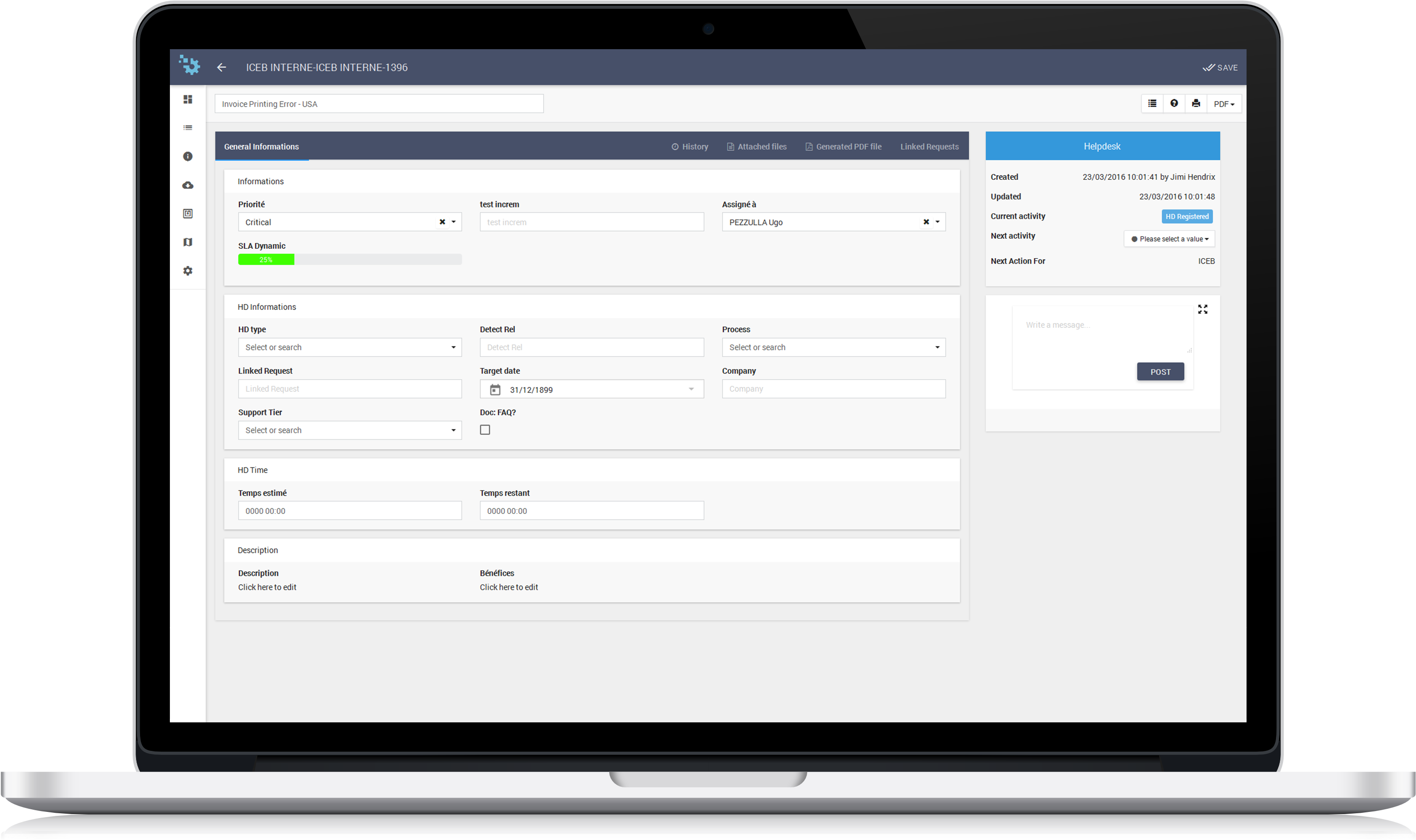
Task: Open the dashboard grid icon in sidebar
Action: [x=187, y=99]
